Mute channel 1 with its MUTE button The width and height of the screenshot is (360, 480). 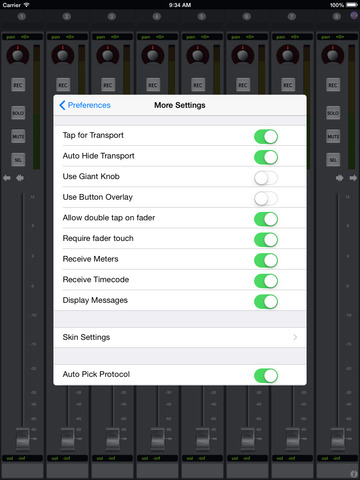(18, 136)
